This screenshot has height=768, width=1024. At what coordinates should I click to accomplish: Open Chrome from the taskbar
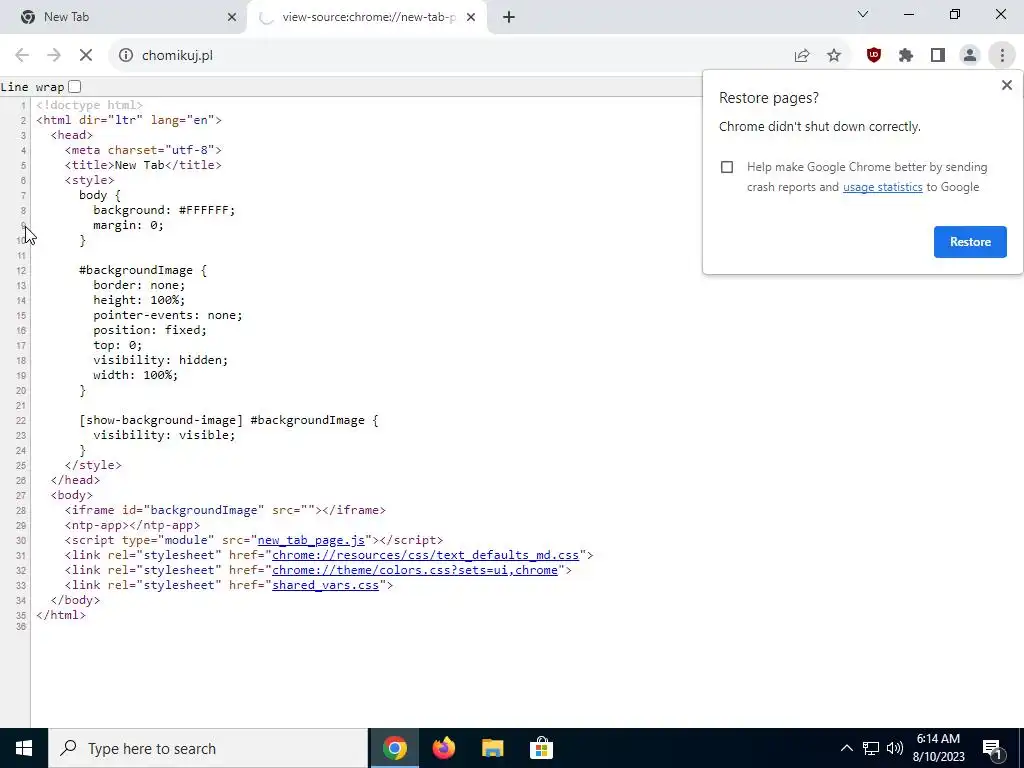coord(394,748)
